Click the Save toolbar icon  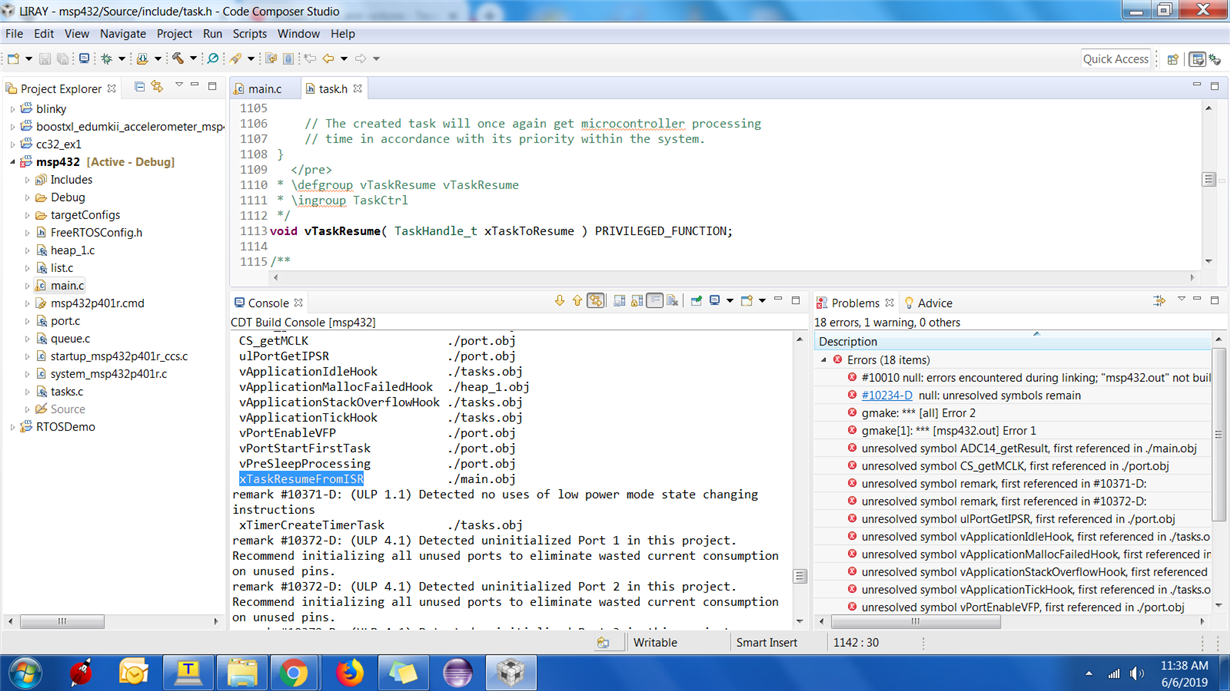pos(45,59)
